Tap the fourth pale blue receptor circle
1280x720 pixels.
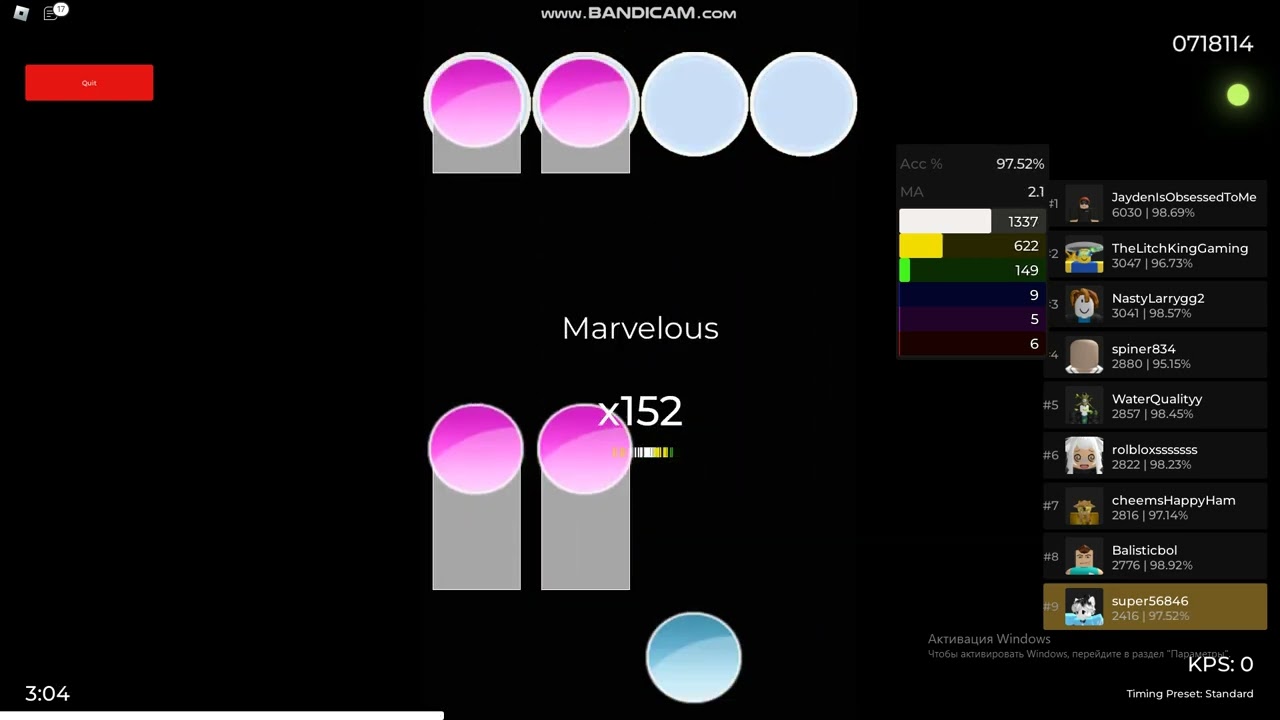803,104
